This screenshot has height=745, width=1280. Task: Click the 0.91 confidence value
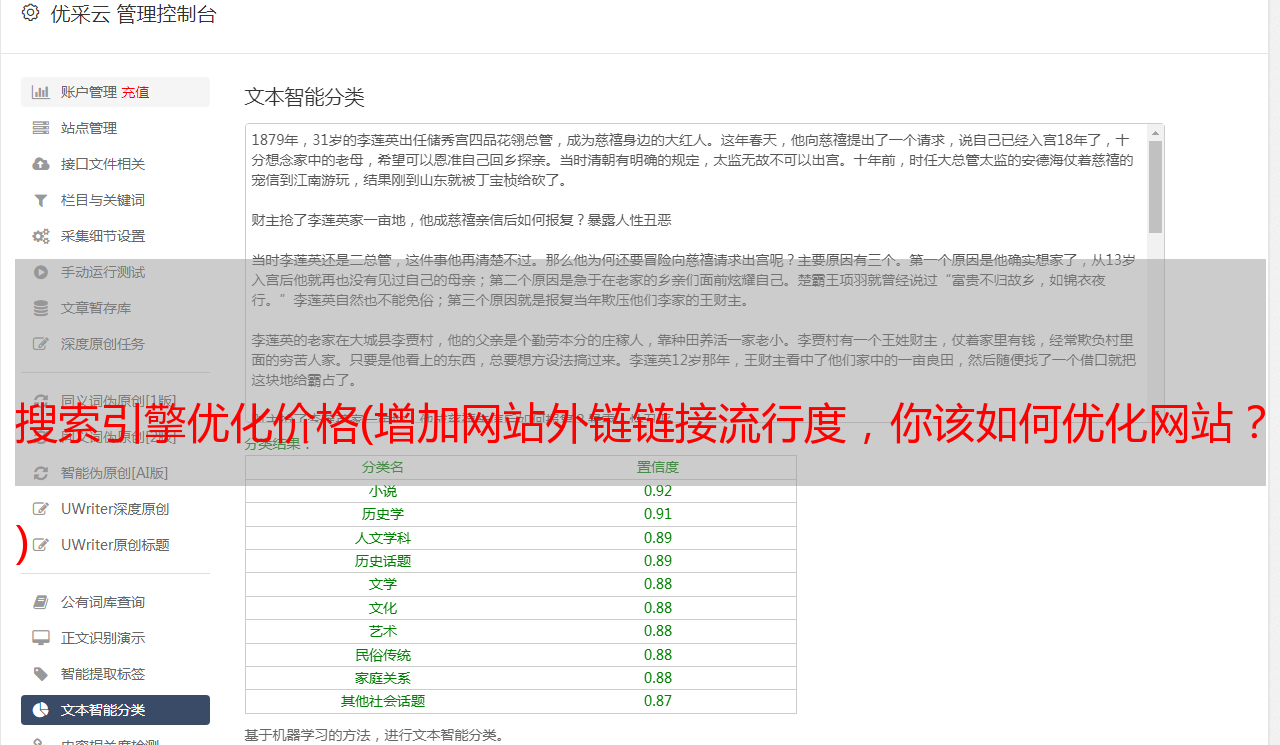coord(658,514)
